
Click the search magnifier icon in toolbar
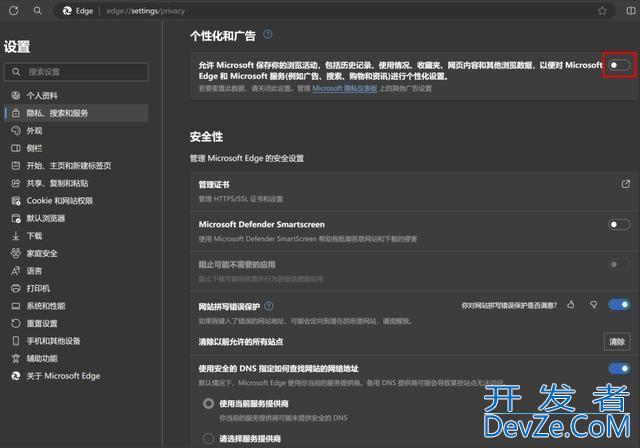(37, 11)
